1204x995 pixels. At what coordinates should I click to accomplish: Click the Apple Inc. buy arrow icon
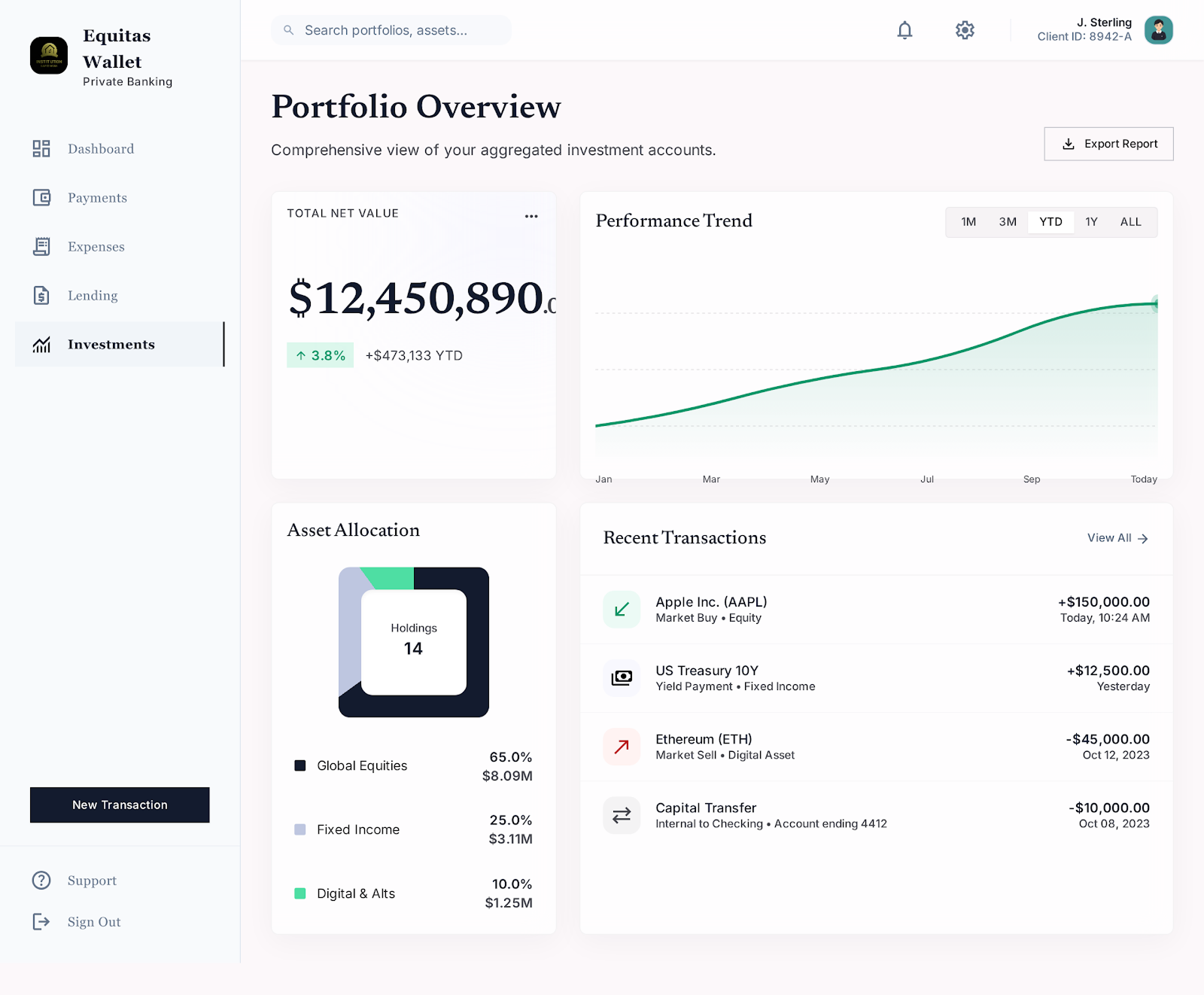point(622,610)
